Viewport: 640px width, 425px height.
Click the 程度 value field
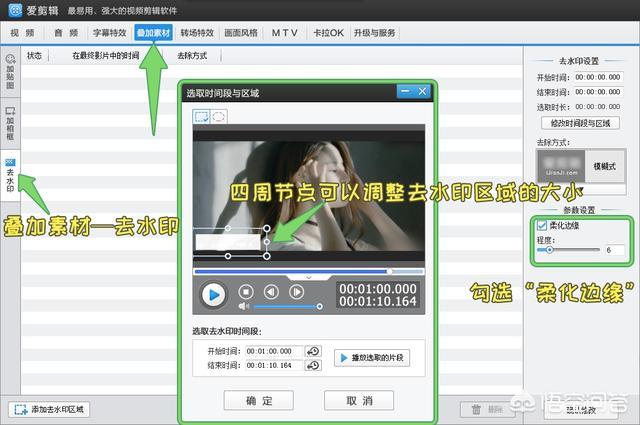pyautogui.click(x=613, y=250)
